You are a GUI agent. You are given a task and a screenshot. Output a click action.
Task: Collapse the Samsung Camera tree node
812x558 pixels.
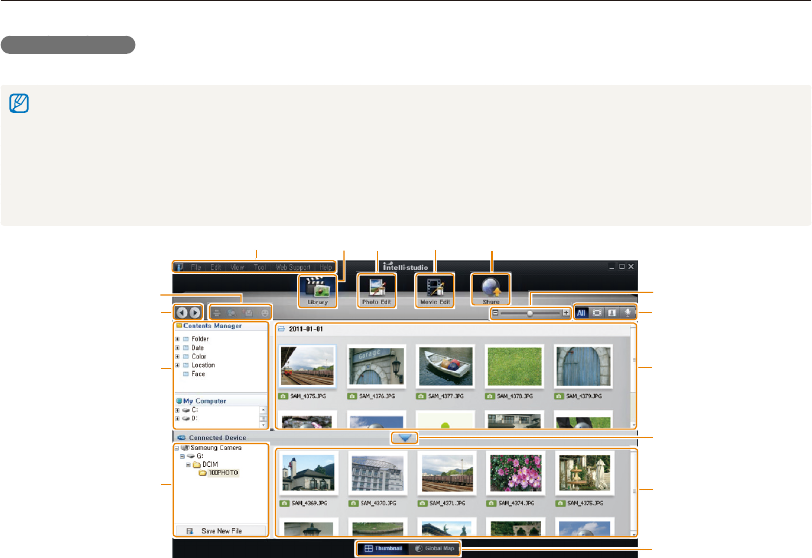(177, 448)
